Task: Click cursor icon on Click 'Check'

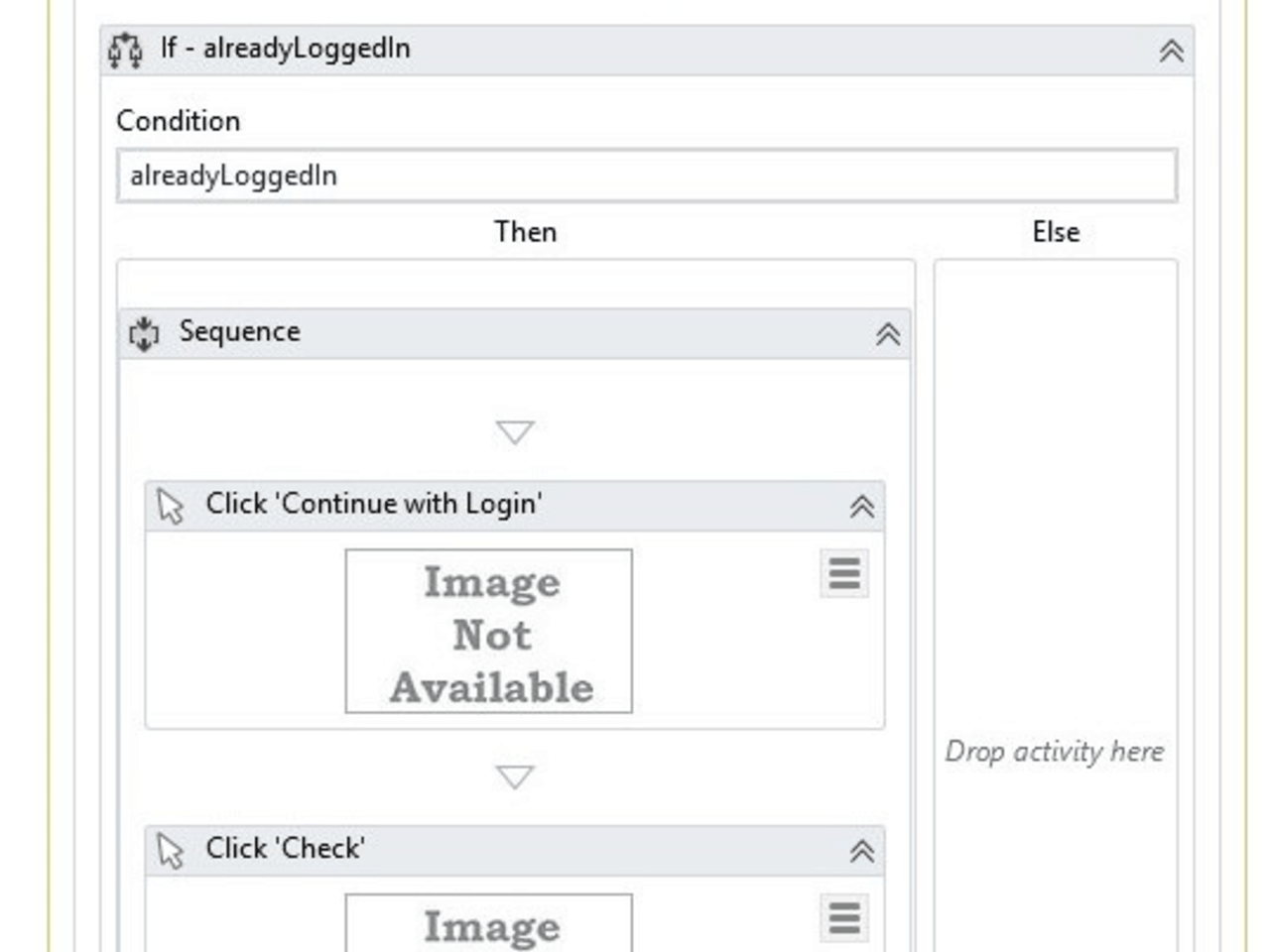Action: pos(171,849)
